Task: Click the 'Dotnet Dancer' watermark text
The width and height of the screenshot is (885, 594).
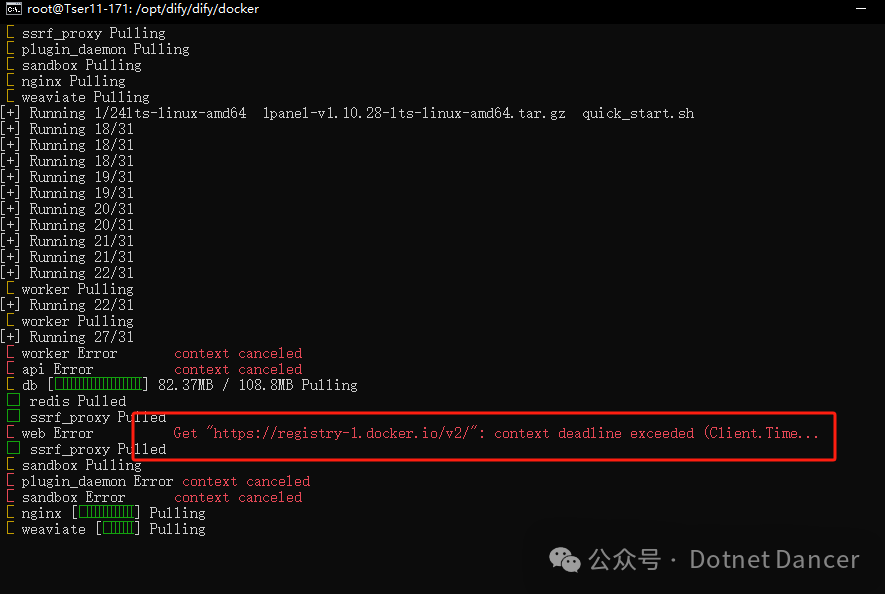Action: click(774, 559)
